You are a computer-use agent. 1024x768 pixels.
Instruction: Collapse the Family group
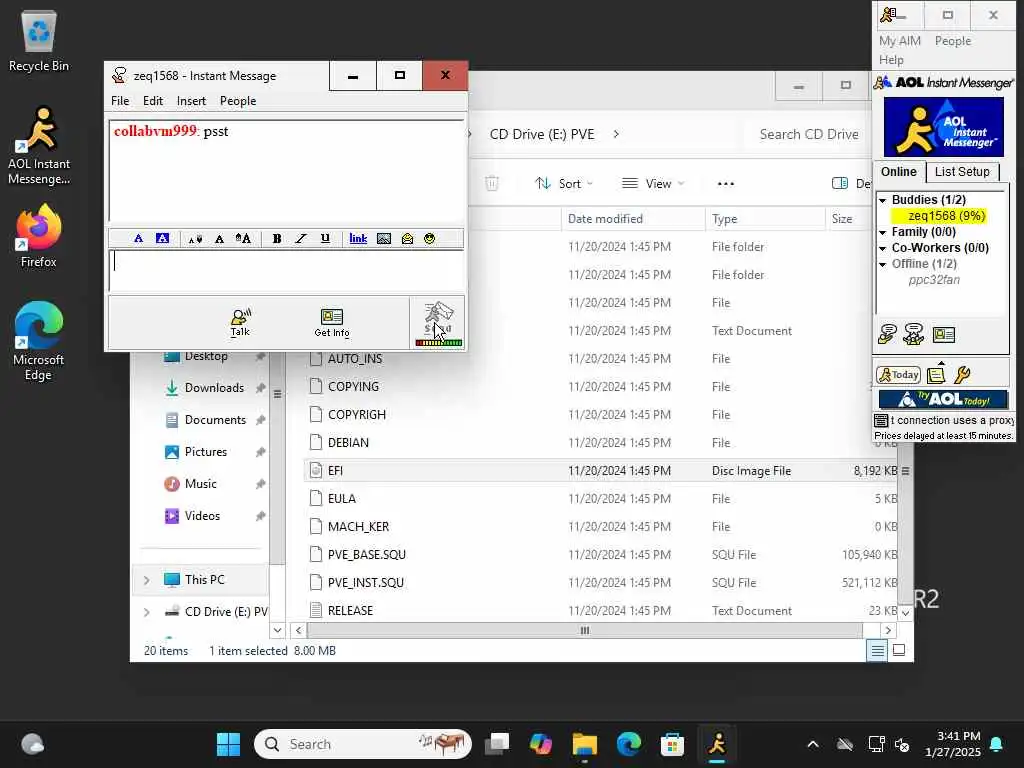pos(882,232)
